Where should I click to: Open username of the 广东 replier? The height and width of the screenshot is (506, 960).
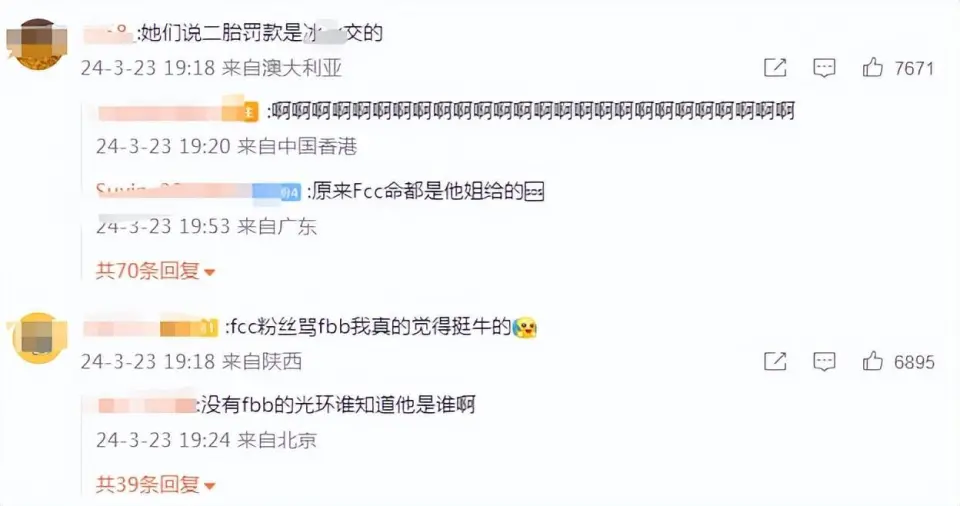coord(198,191)
